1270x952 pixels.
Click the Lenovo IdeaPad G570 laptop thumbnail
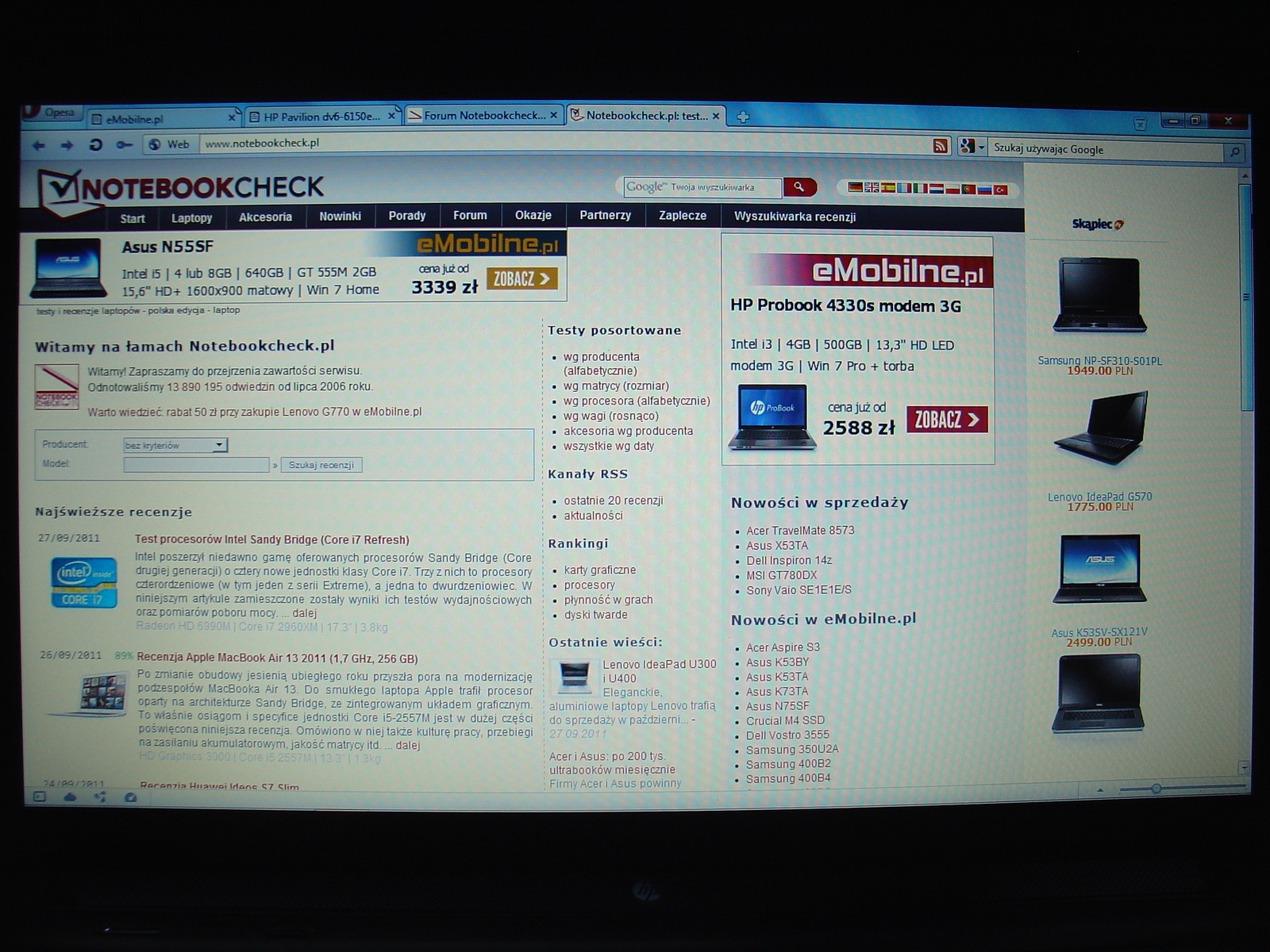point(1103,428)
